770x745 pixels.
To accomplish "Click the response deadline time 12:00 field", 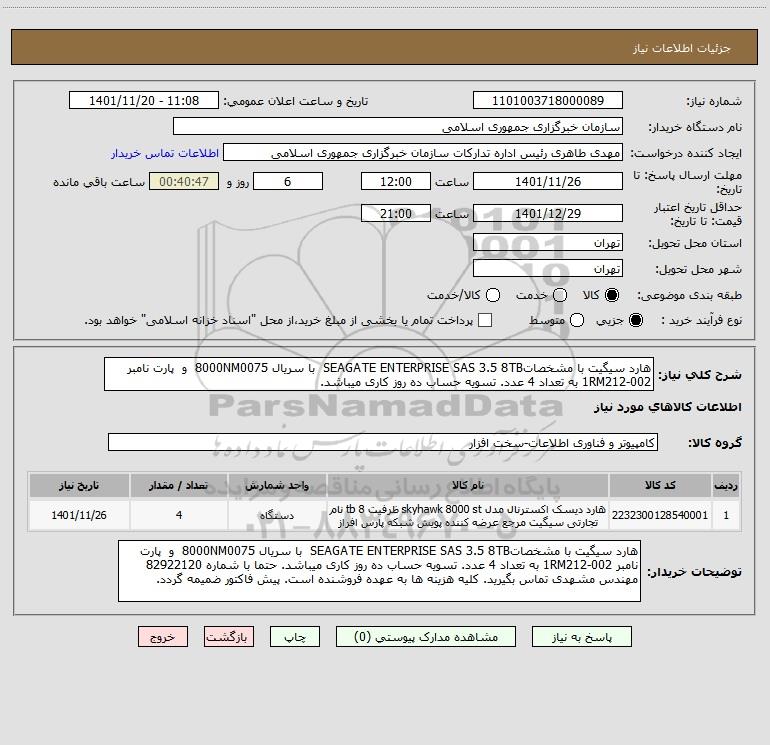I will [396, 182].
